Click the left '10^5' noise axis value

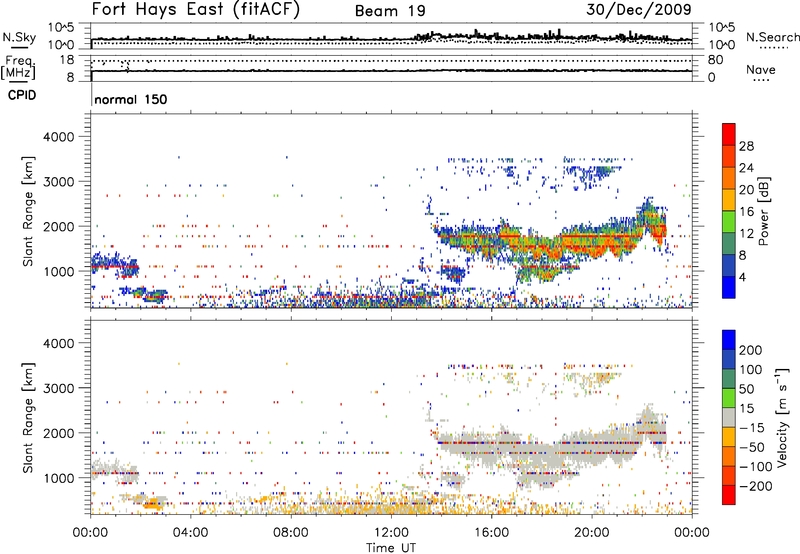61,28
